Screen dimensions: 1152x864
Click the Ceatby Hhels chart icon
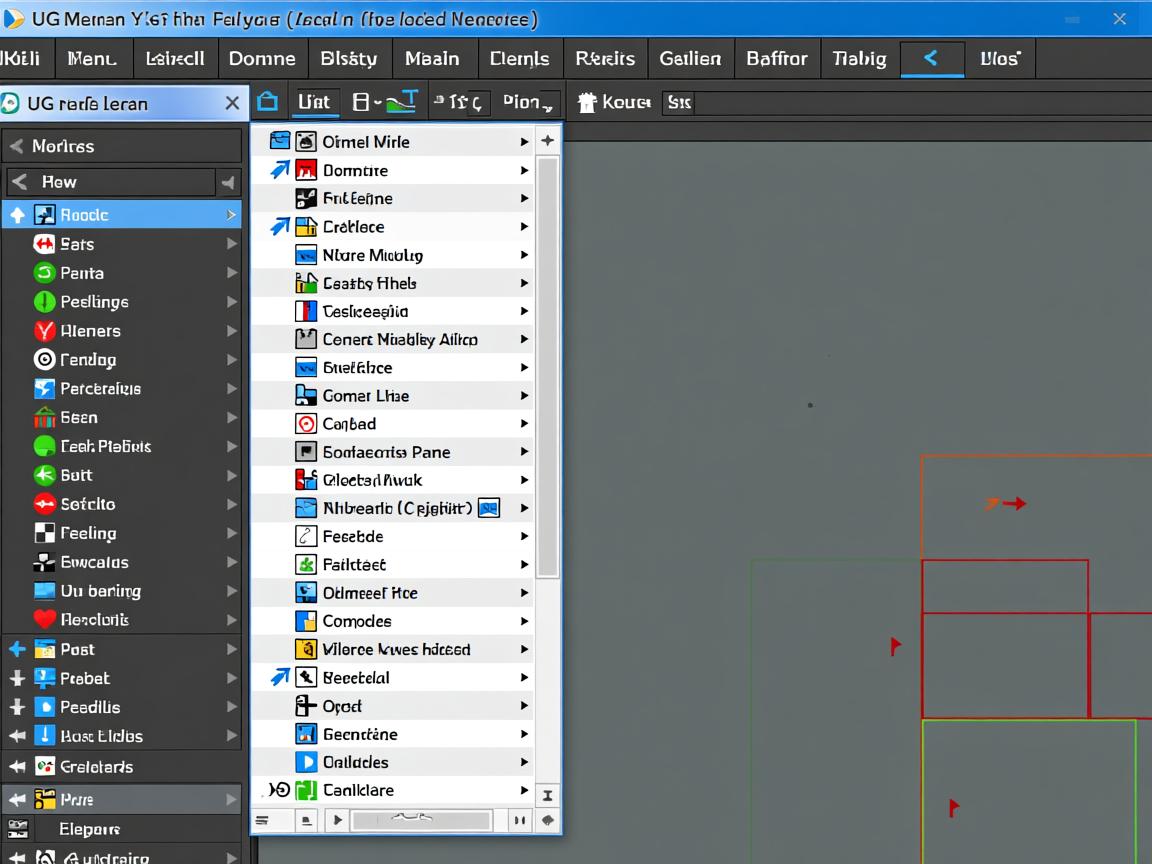pos(306,283)
